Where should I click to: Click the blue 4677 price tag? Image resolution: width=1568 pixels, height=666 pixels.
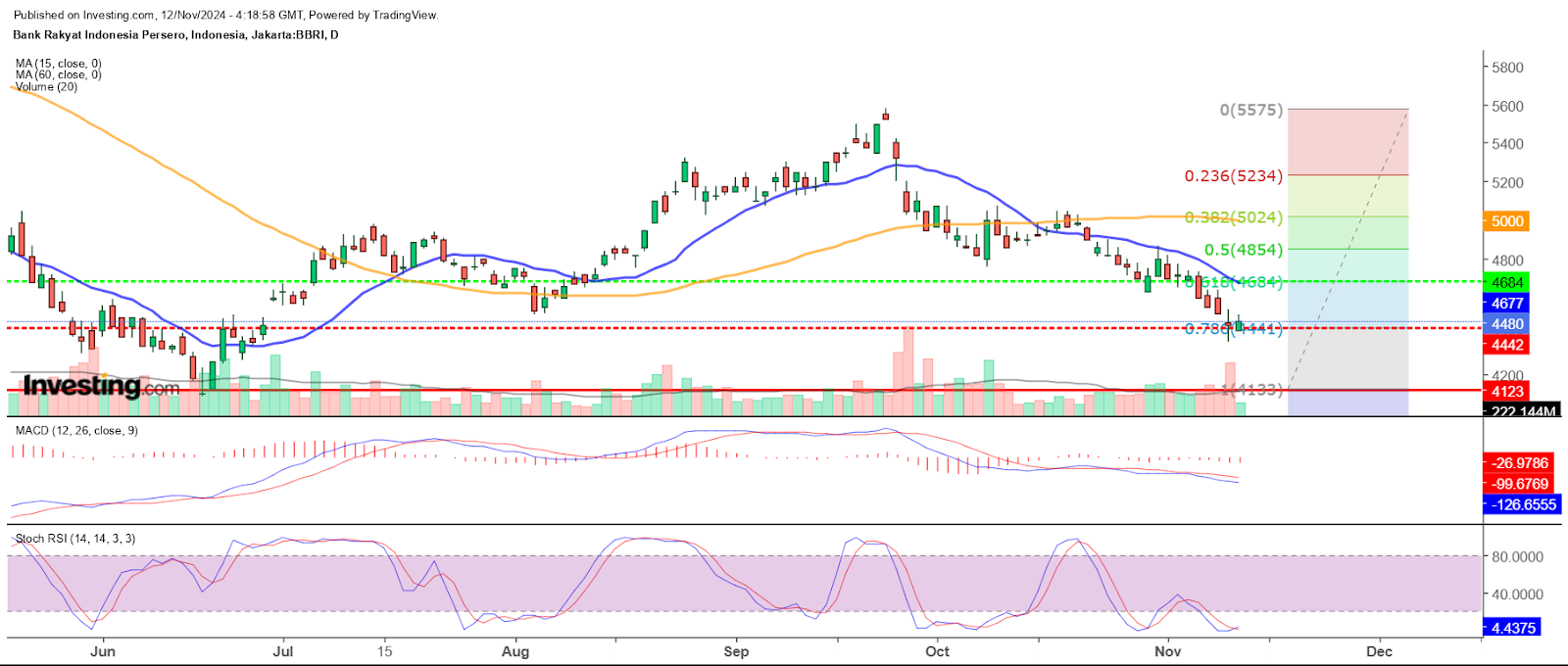[1507, 304]
